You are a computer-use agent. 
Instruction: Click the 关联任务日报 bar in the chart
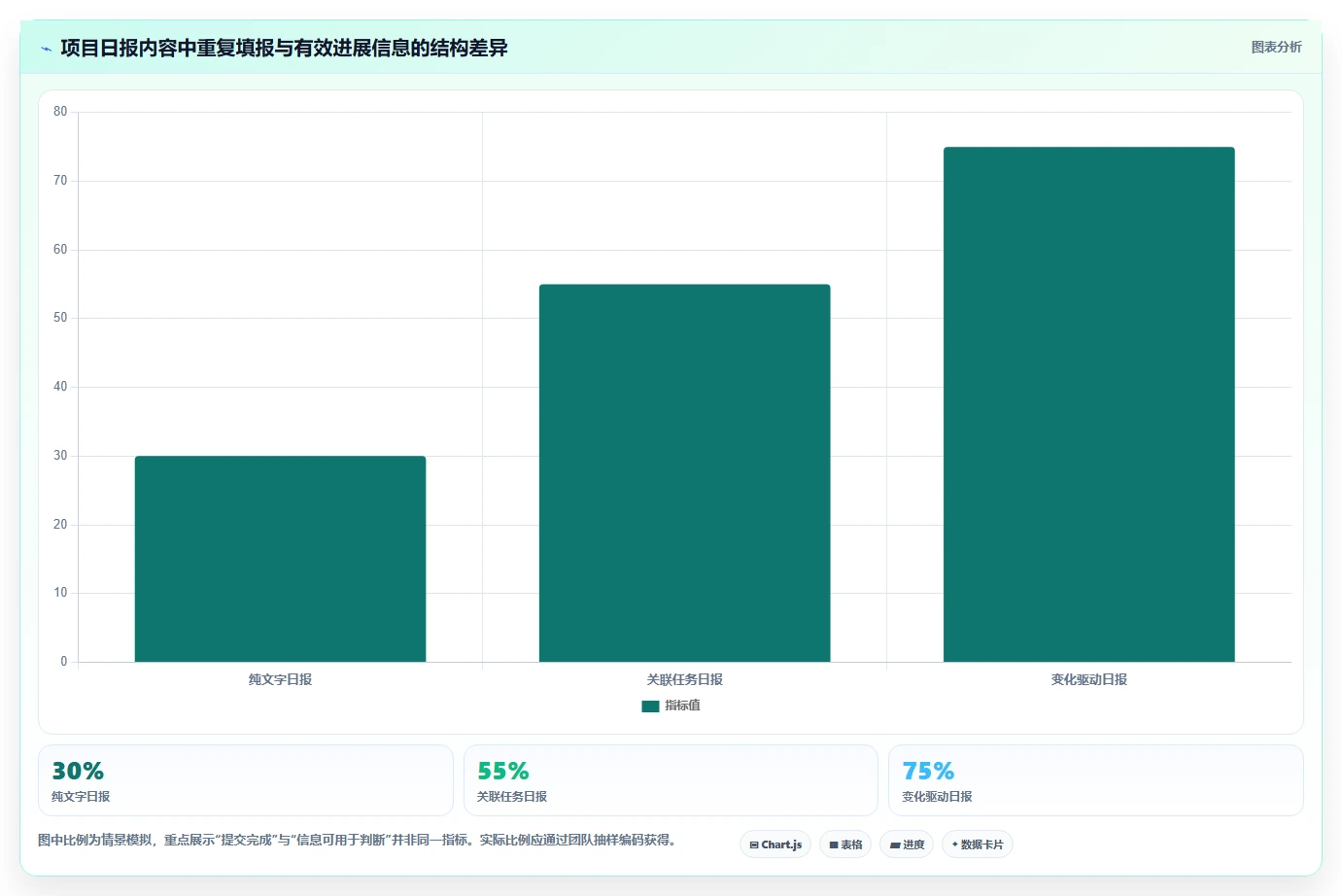[684, 473]
